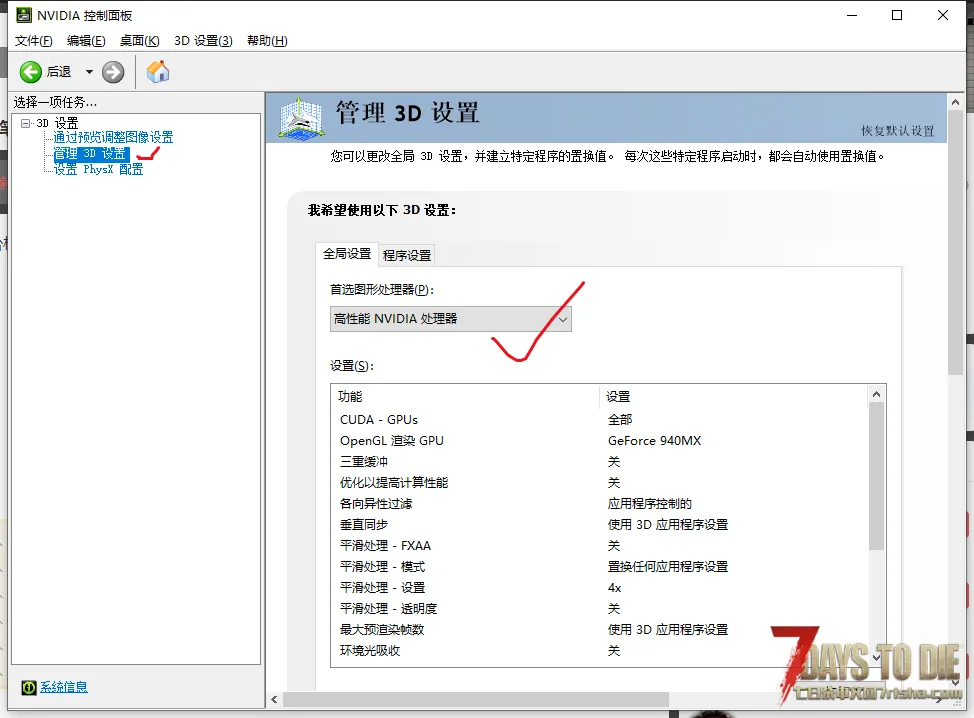Select 设置 PhysX 配置 in the tree
Image resolution: width=974 pixels, height=718 pixels.
(x=98, y=170)
